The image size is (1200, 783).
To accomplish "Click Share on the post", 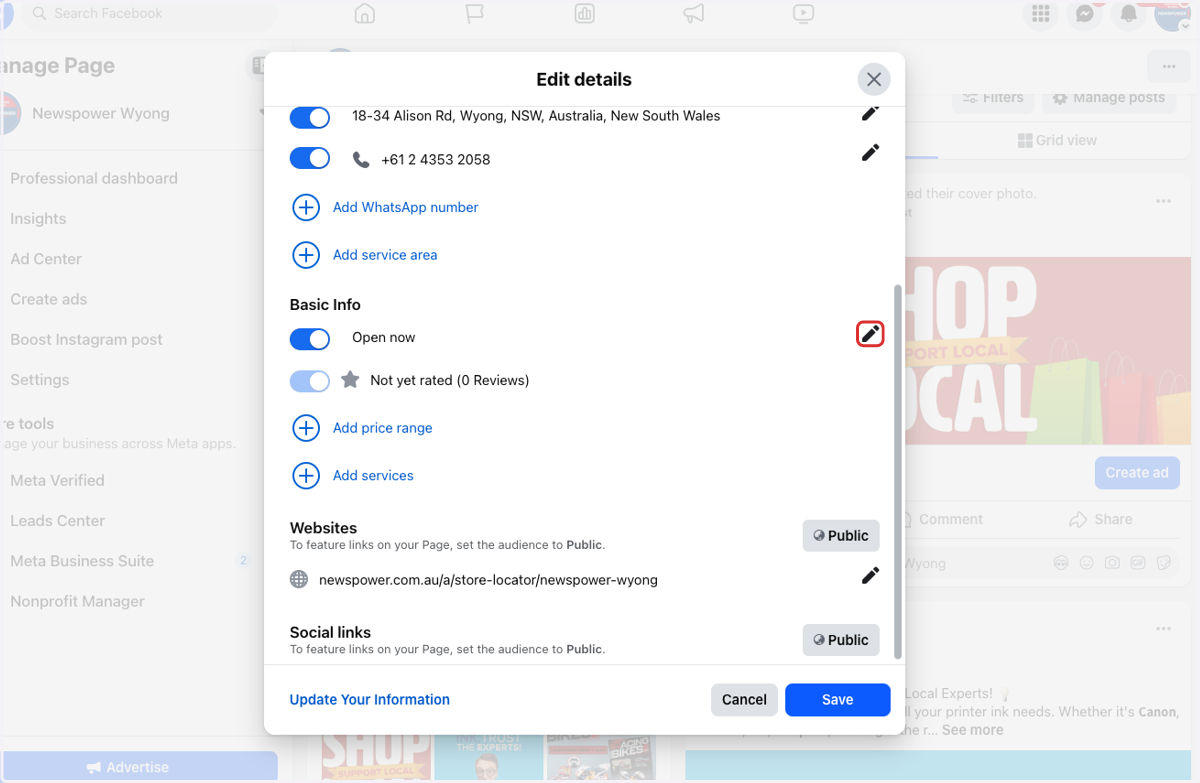I will tap(1100, 519).
